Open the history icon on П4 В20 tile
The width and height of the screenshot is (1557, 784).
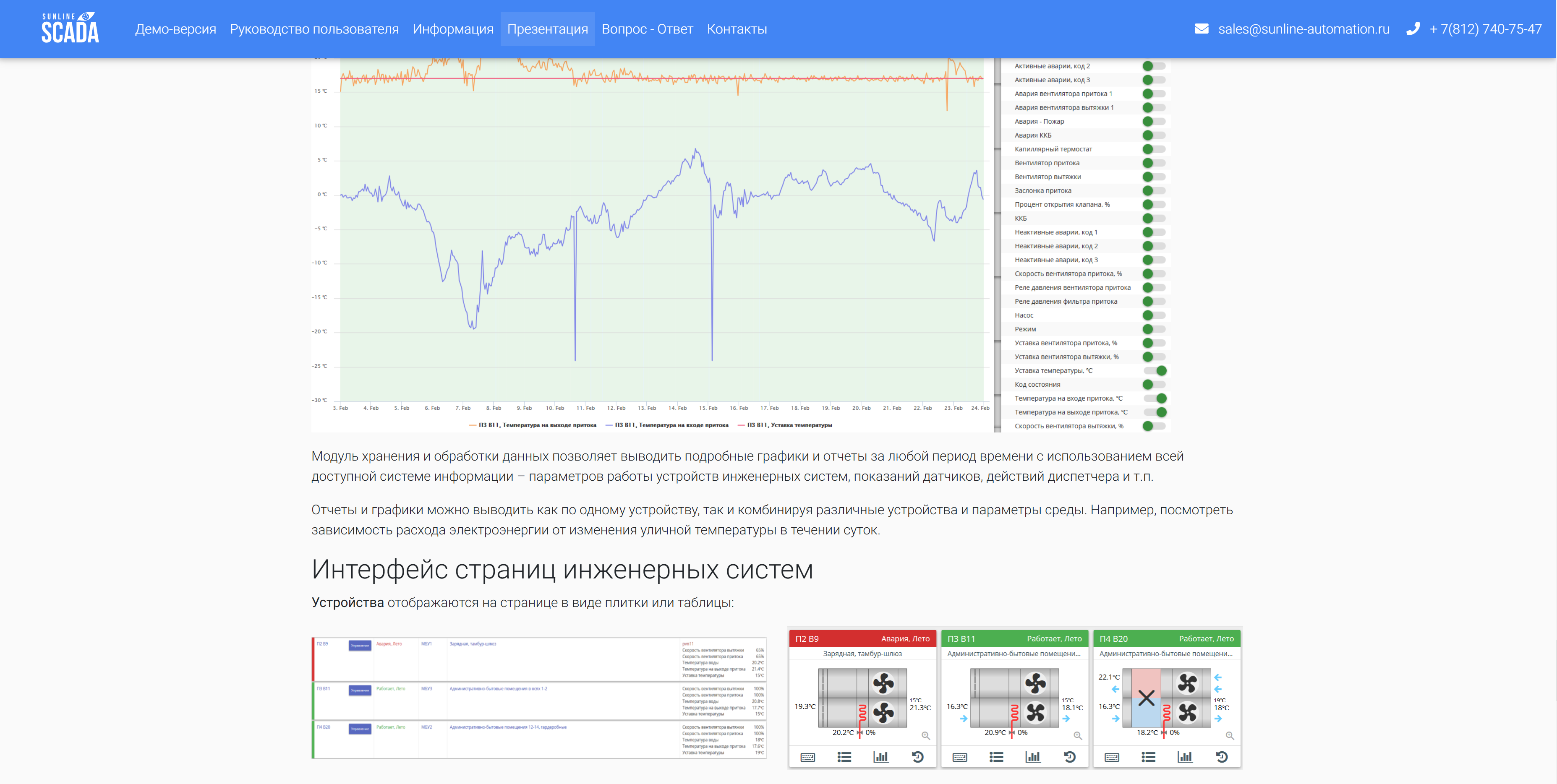(x=1222, y=757)
